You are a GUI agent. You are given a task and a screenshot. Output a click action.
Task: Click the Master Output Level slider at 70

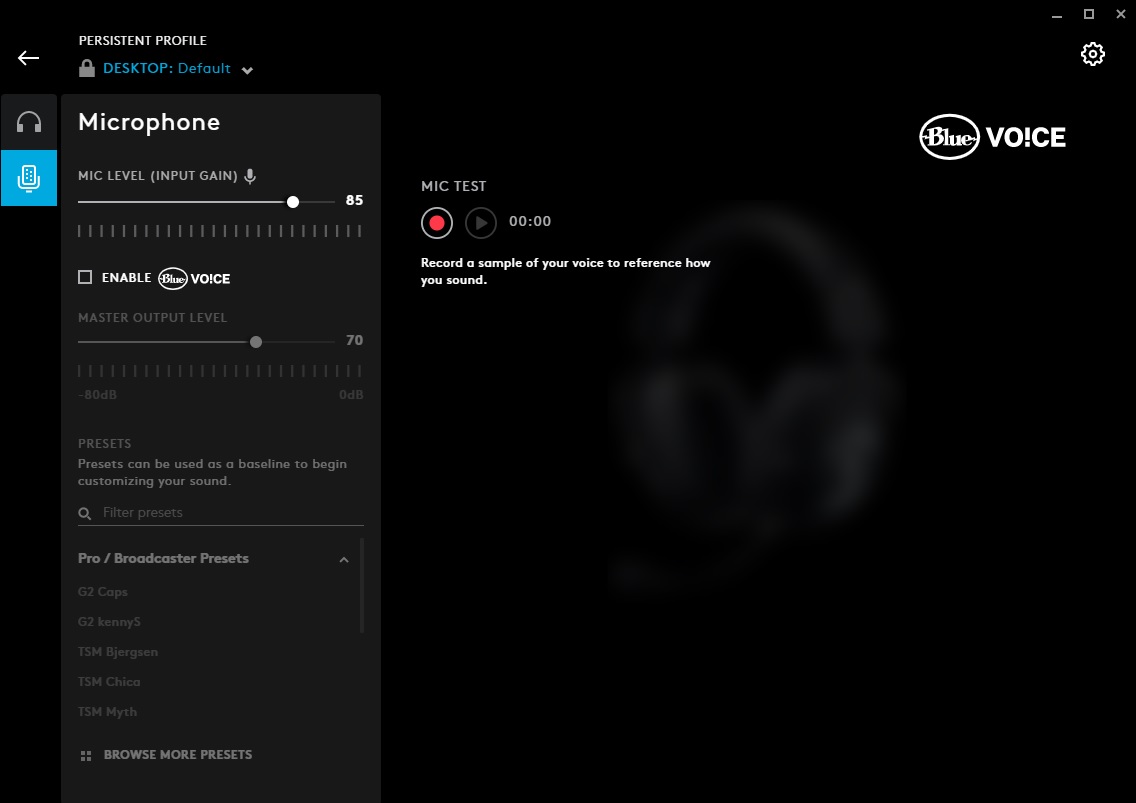click(x=256, y=342)
